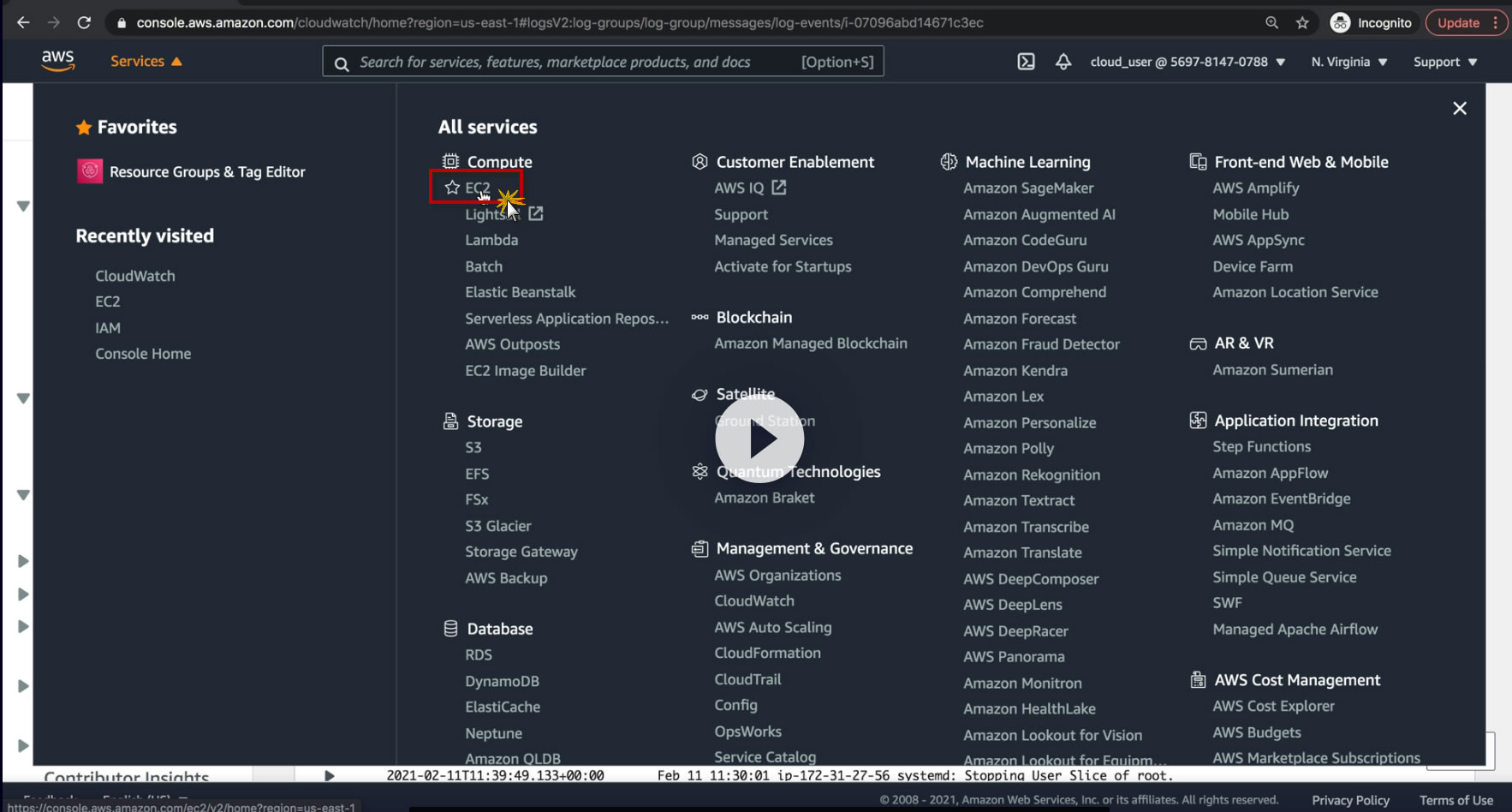Click the Resource Groups & Tag Editor icon
Viewport: 1512px width, 812px height.
(x=90, y=171)
